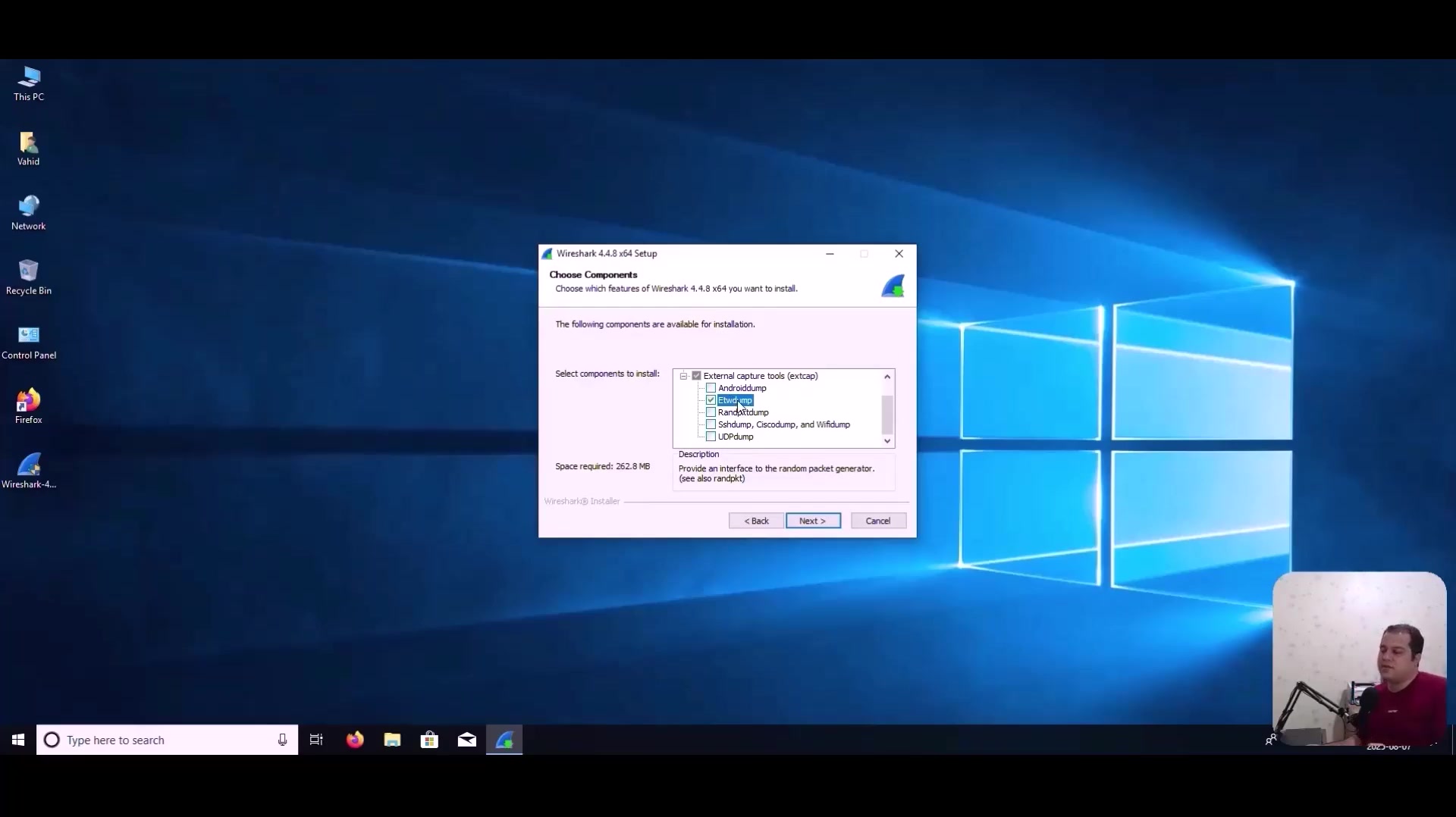Click the Show desktop strip on the taskbar
Screen dimensions: 1456x817
point(1453,740)
